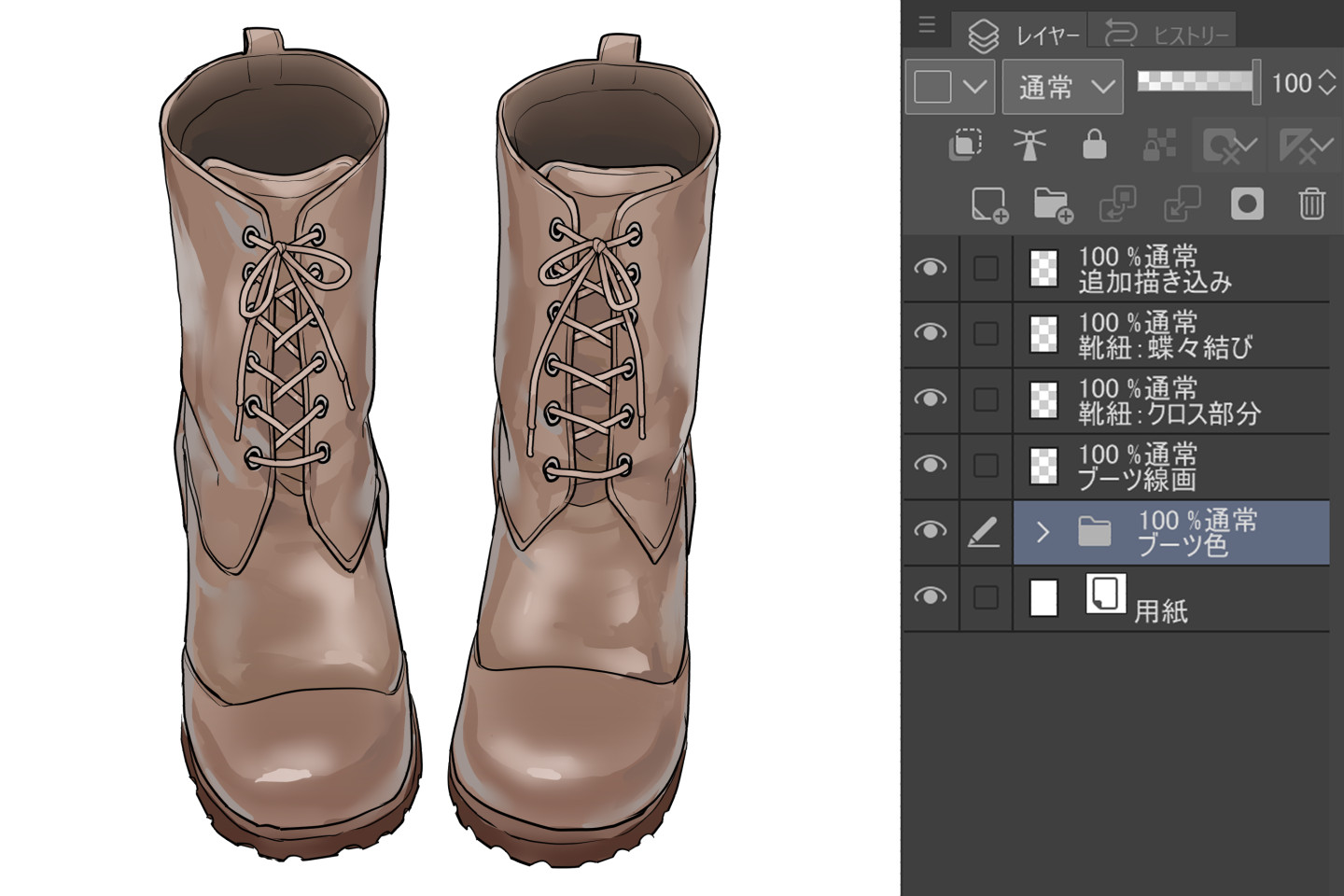Image resolution: width=1344 pixels, height=896 pixels.
Task: Click the create layer mask icon
Action: (1246, 203)
